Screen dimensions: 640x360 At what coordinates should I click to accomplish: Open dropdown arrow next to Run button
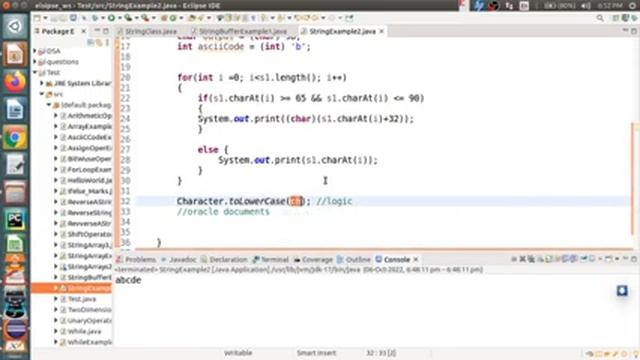click(120, 18)
